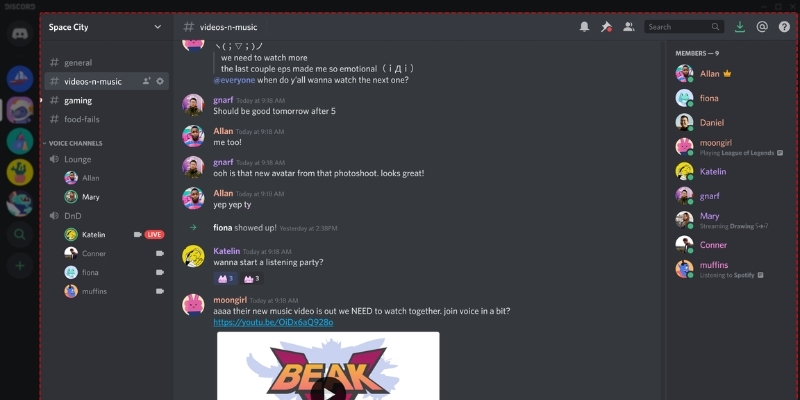Open the inbox mentions @ icon
Screen dimensions: 800x400
(762, 27)
